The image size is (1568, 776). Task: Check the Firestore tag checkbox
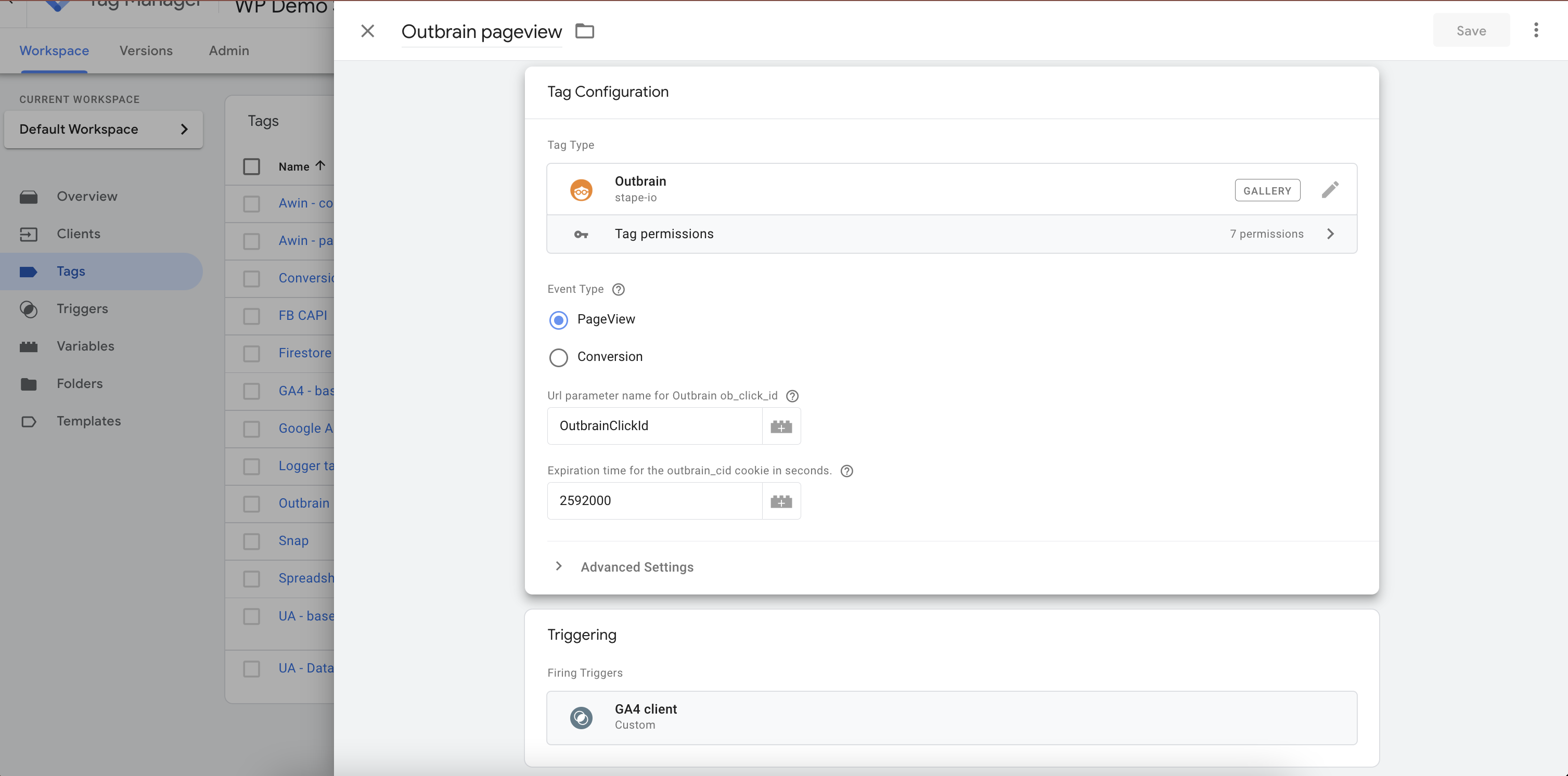tap(251, 354)
